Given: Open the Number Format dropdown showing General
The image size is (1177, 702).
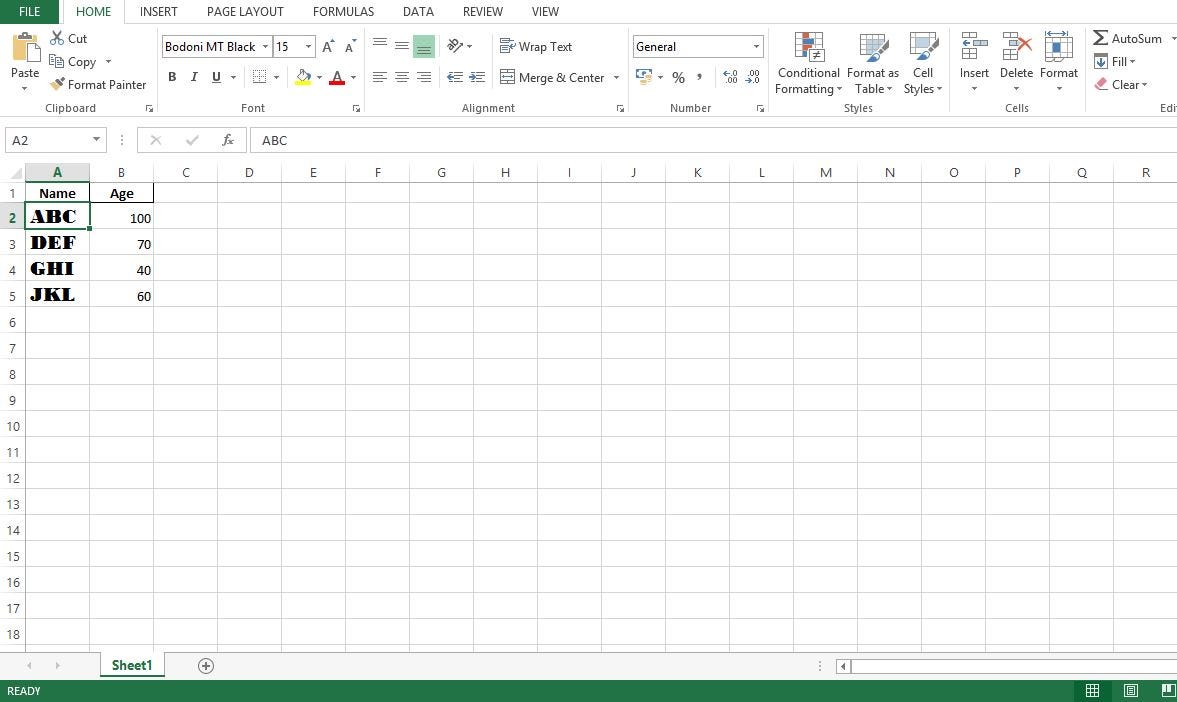Looking at the screenshot, I should point(697,46).
